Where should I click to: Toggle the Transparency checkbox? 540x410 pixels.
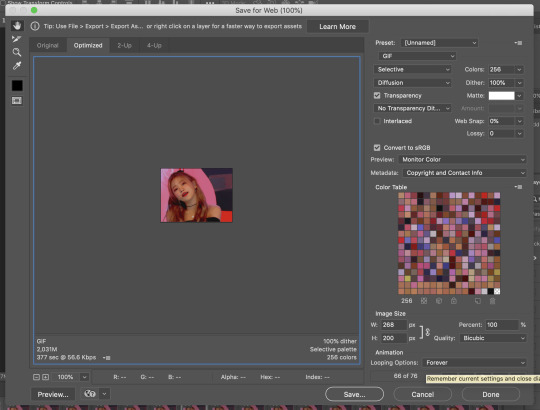tap(377, 96)
